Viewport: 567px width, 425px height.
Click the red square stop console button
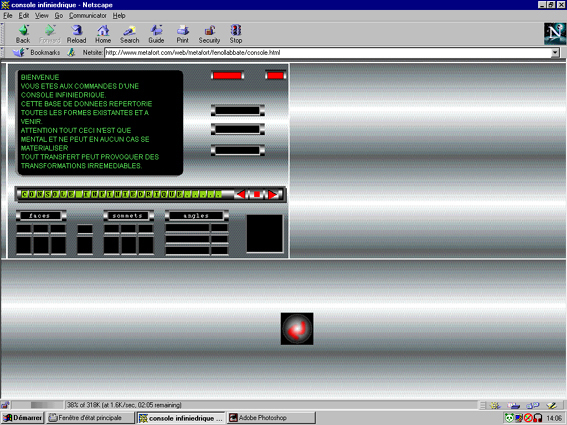(x=257, y=195)
